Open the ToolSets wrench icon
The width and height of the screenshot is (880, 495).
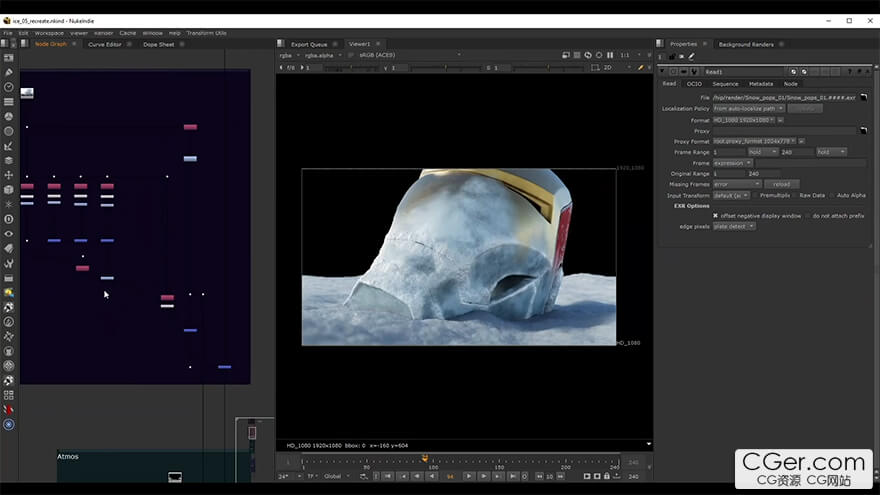[8, 263]
